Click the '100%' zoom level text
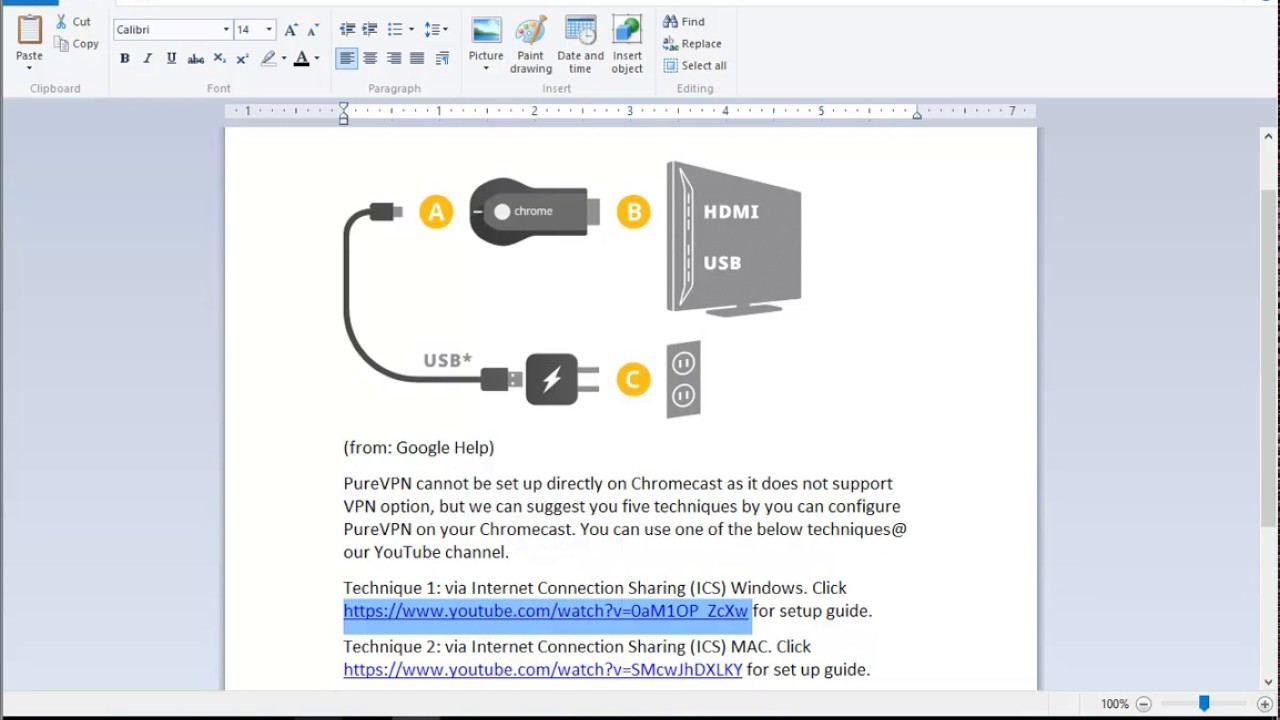Viewport: 1280px width, 720px height. [x=1115, y=704]
